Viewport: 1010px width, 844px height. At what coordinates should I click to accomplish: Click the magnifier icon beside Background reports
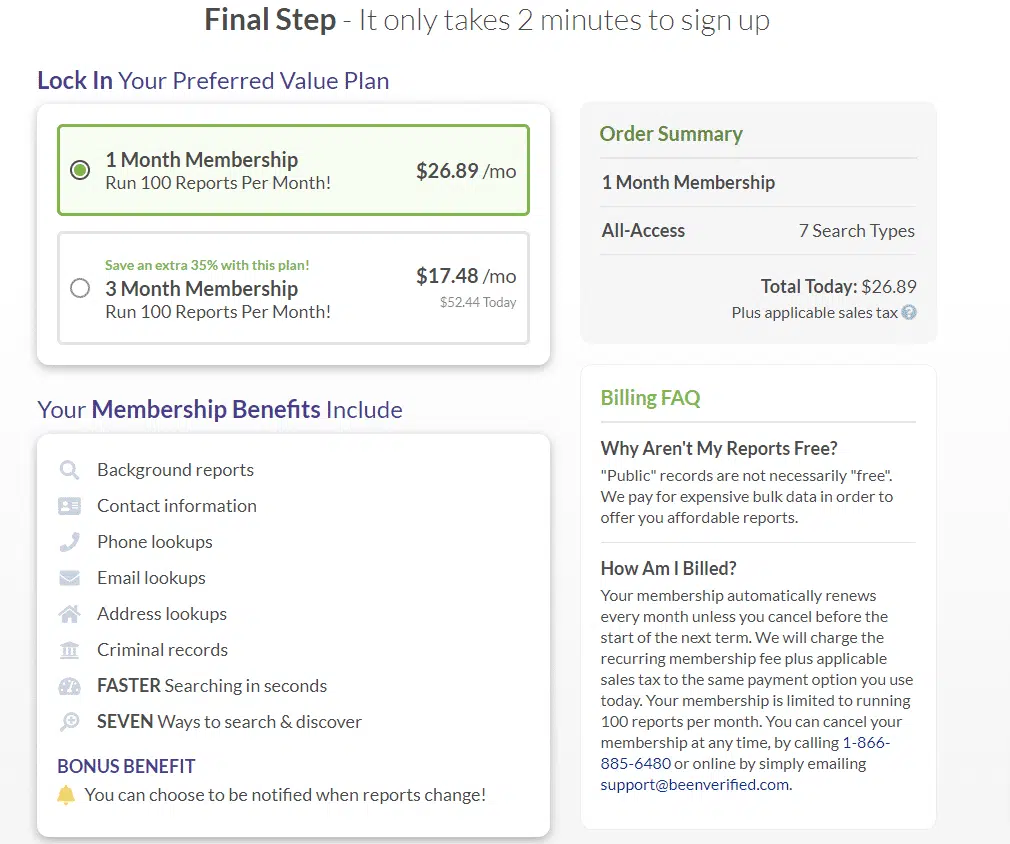(69, 470)
